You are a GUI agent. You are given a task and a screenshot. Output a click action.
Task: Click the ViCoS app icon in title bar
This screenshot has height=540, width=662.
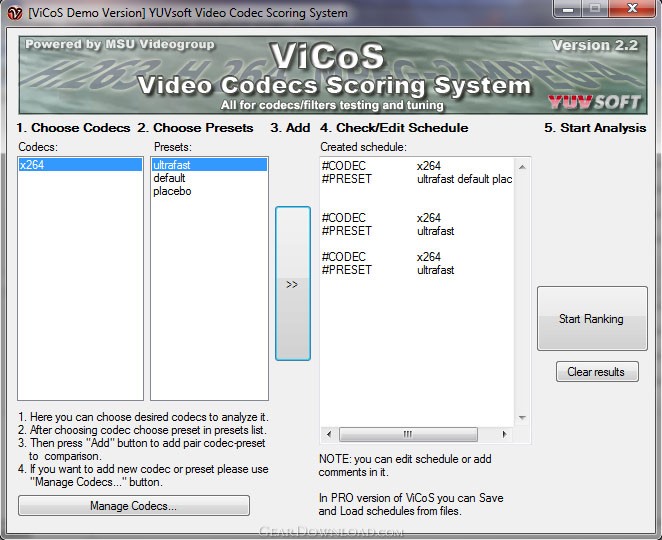click(x=15, y=13)
